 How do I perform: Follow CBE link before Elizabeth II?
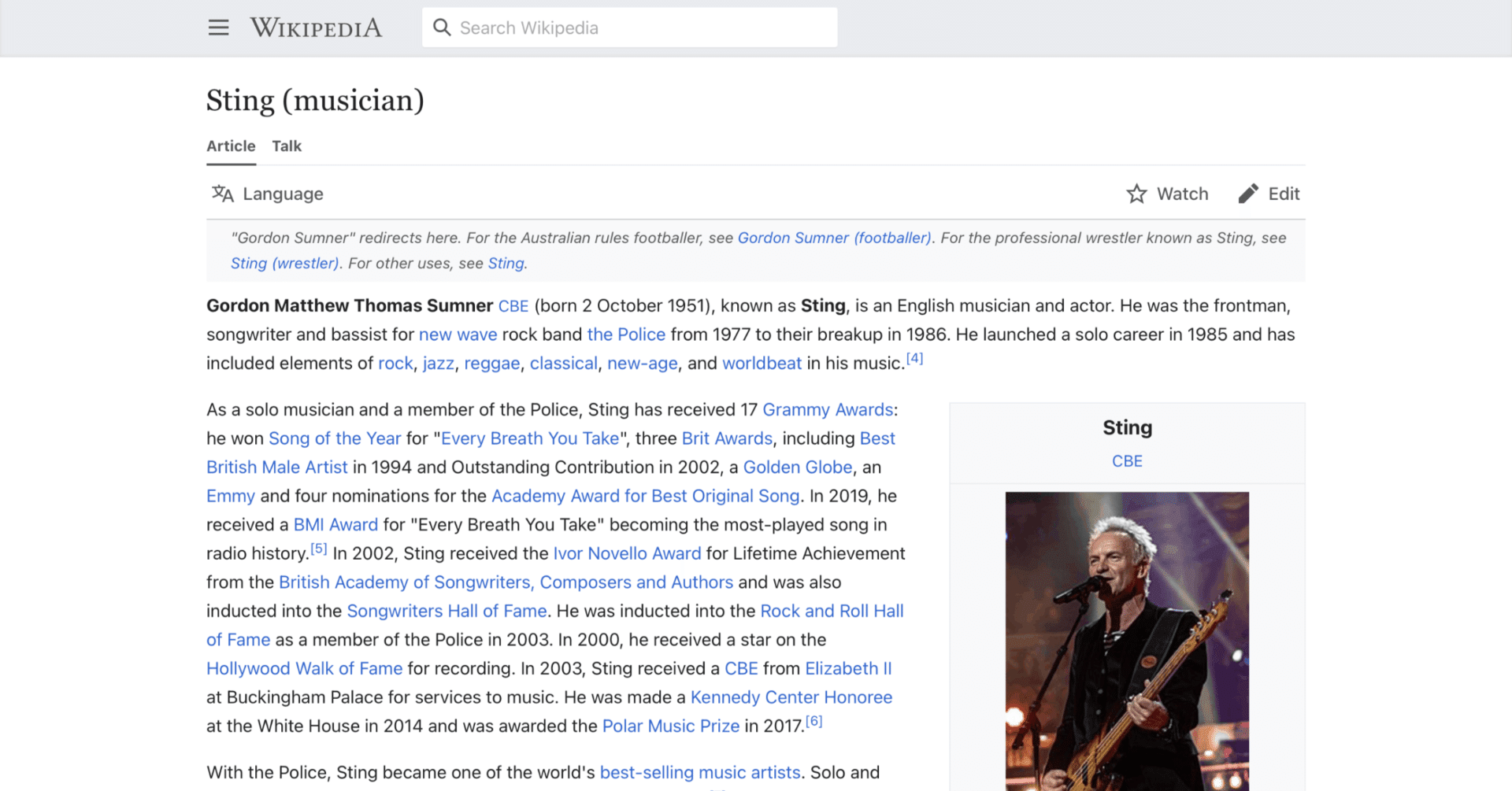point(741,669)
